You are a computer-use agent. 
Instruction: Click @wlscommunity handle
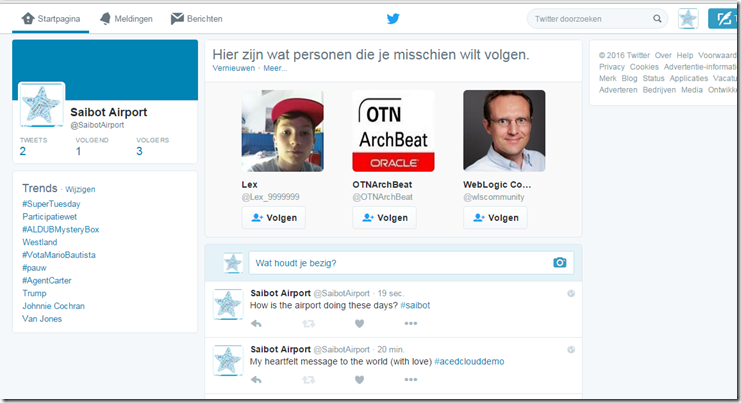[494, 197]
